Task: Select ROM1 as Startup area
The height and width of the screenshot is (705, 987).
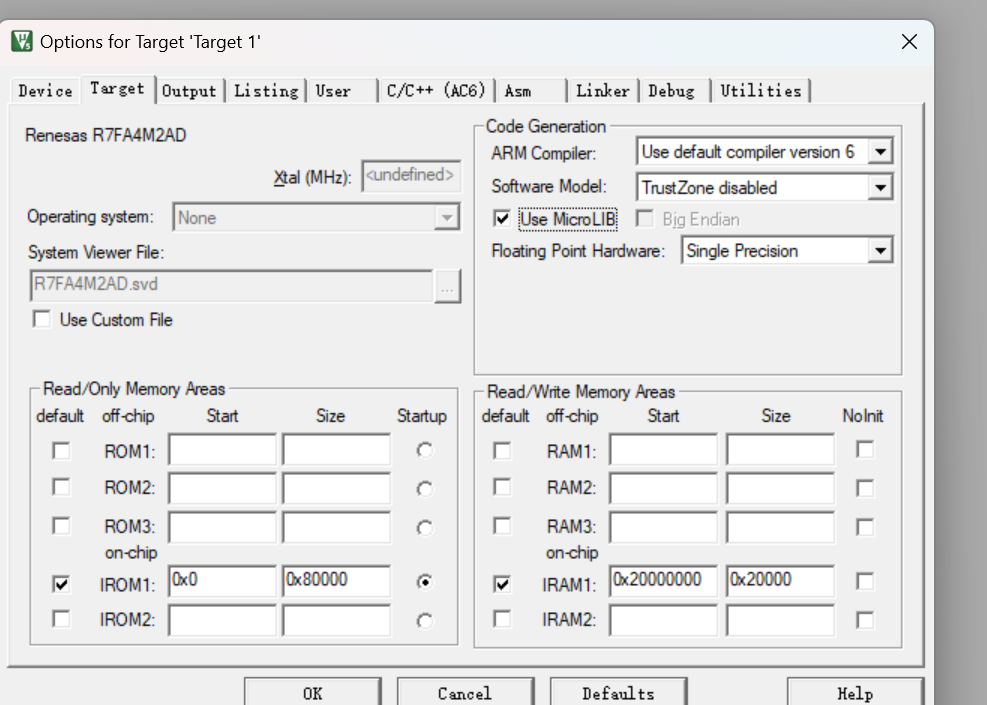Action: point(425,451)
